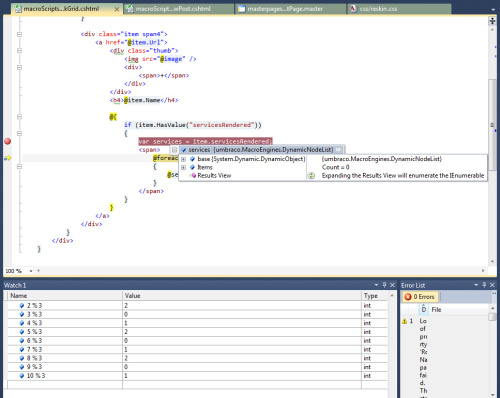Switch to macroScripts..kGrid.cshtml tab
500x398 pixels.
tap(61, 9)
